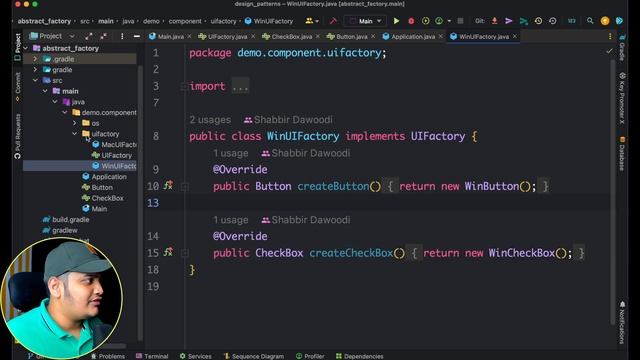The image size is (640, 360).
Task: Expand the os package
Action: tap(75, 123)
